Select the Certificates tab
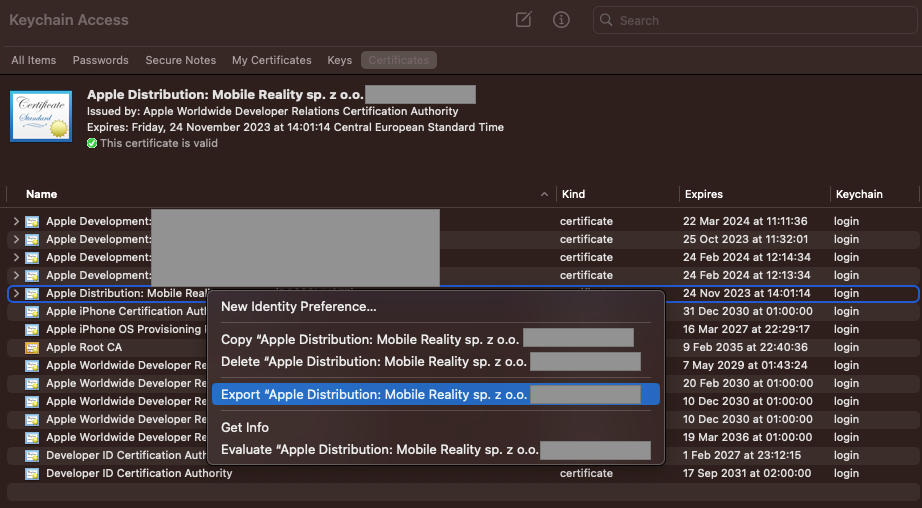922x508 pixels. click(x=399, y=60)
